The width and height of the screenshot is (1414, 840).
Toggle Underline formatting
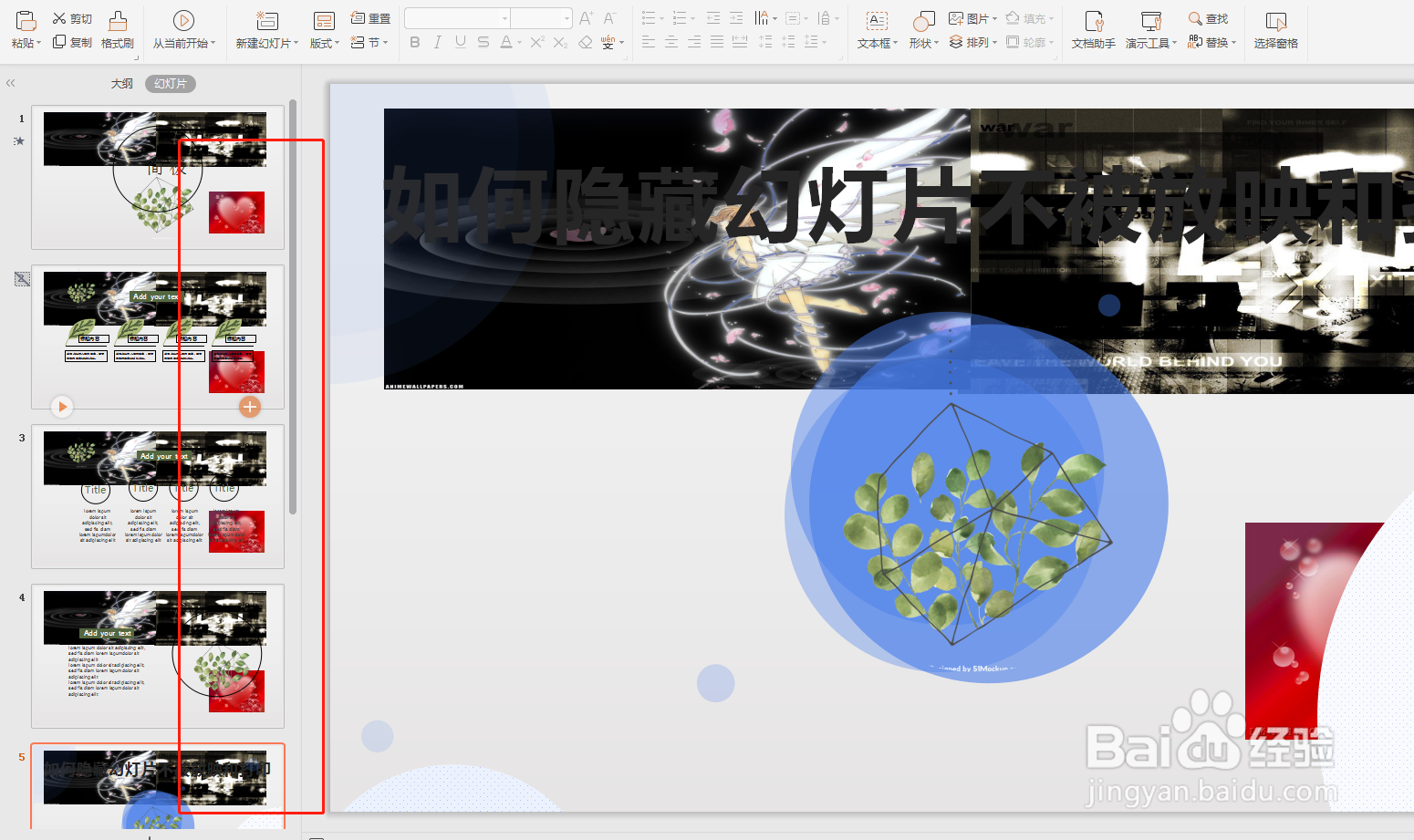(461, 42)
